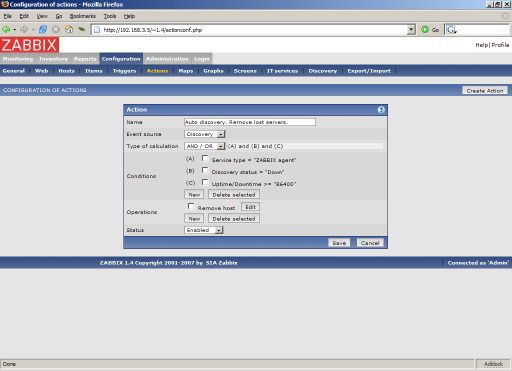Screen dimensions: 512x371
Task: Click New under Operations
Action: (x=194, y=218)
